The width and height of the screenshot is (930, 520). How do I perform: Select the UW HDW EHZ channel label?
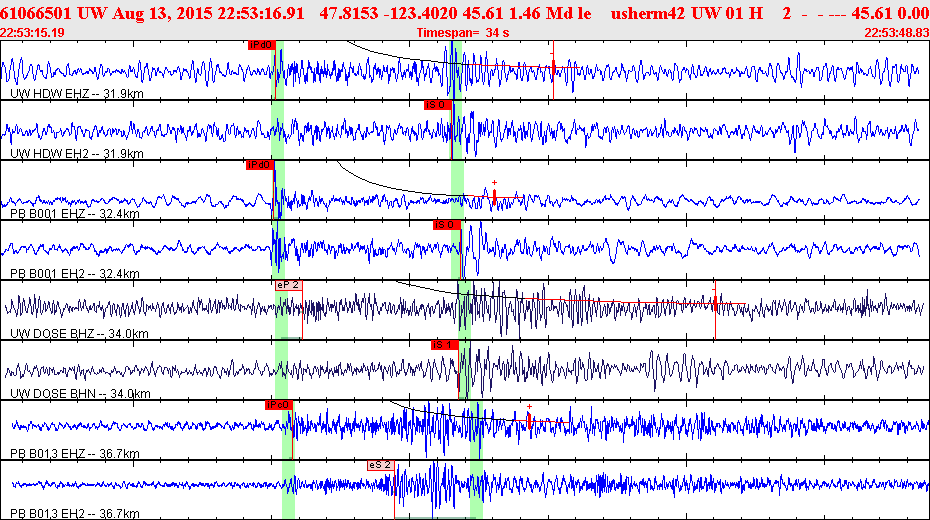(x=77, y=94)
